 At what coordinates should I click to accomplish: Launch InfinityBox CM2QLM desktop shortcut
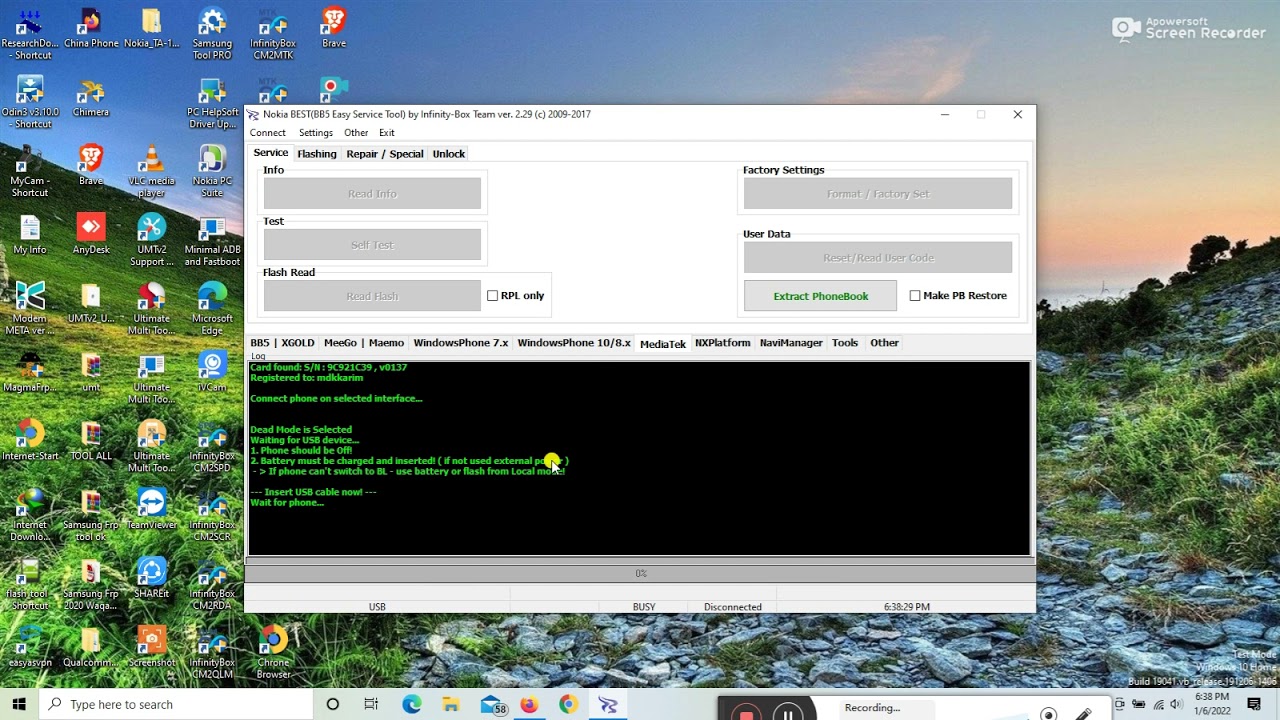coord(212,652)
